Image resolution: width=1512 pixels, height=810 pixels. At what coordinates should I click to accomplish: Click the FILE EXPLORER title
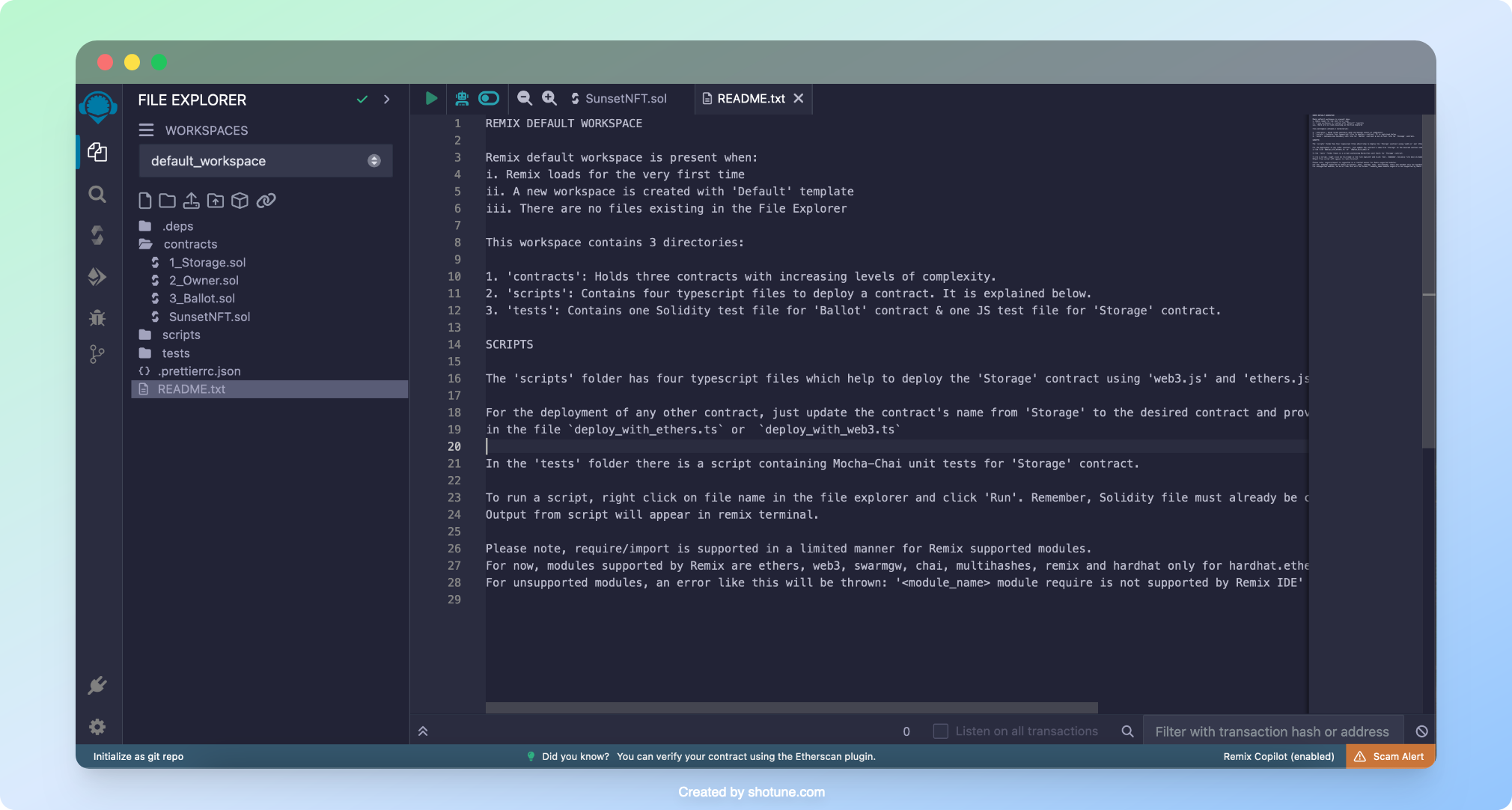(192, 100)
